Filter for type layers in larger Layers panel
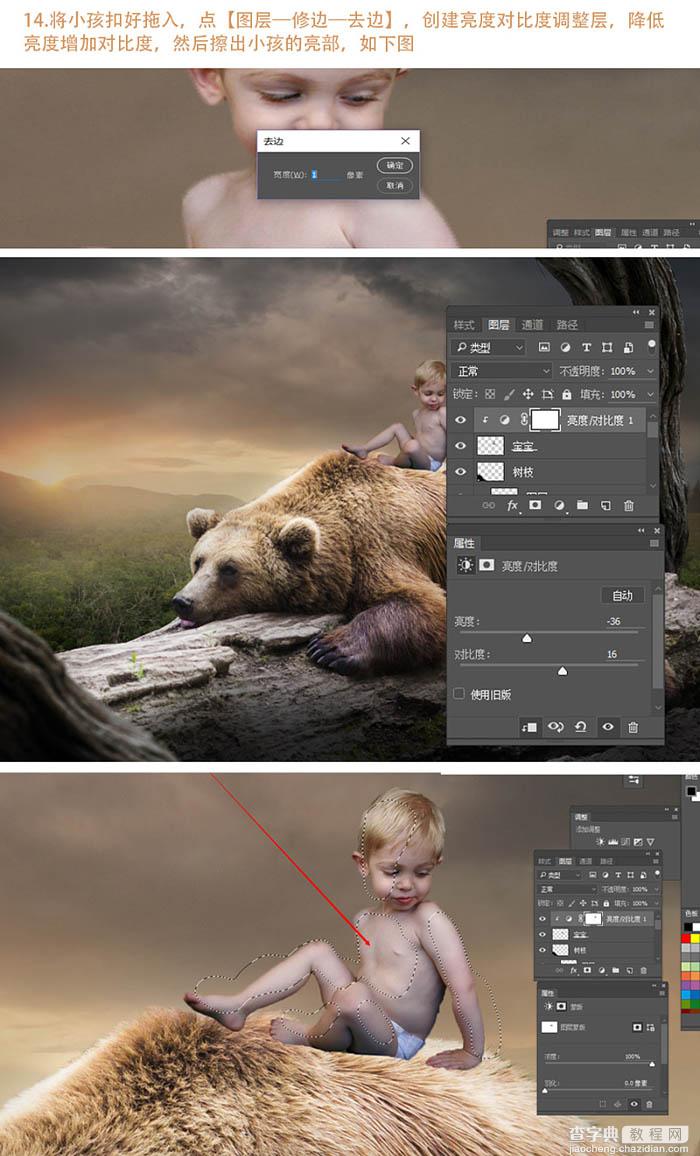 586,347
